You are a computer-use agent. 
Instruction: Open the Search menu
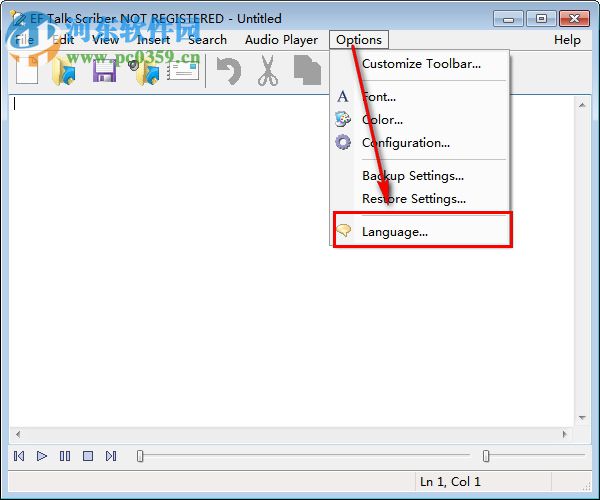click(x=207, y=40)
